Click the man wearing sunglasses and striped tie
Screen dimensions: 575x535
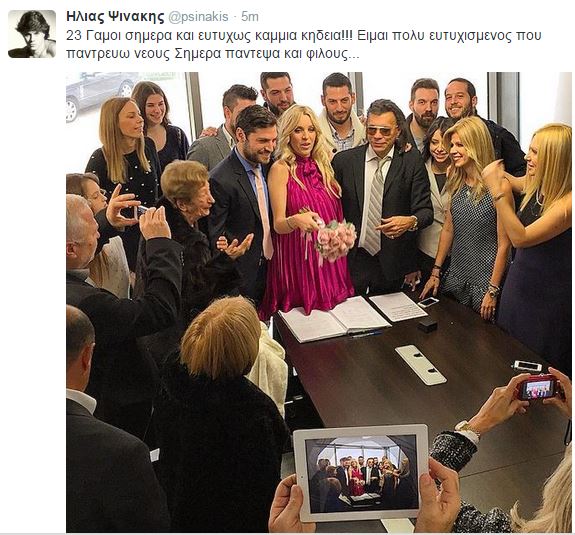pos(383,194)
